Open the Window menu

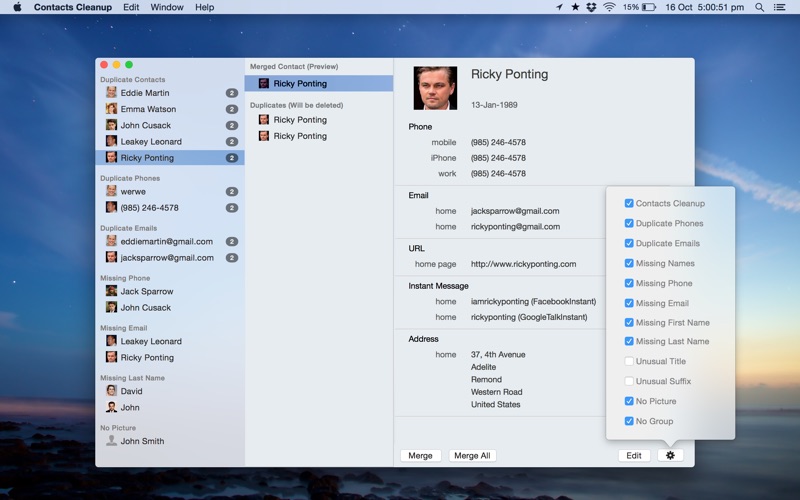coord(167,7)
